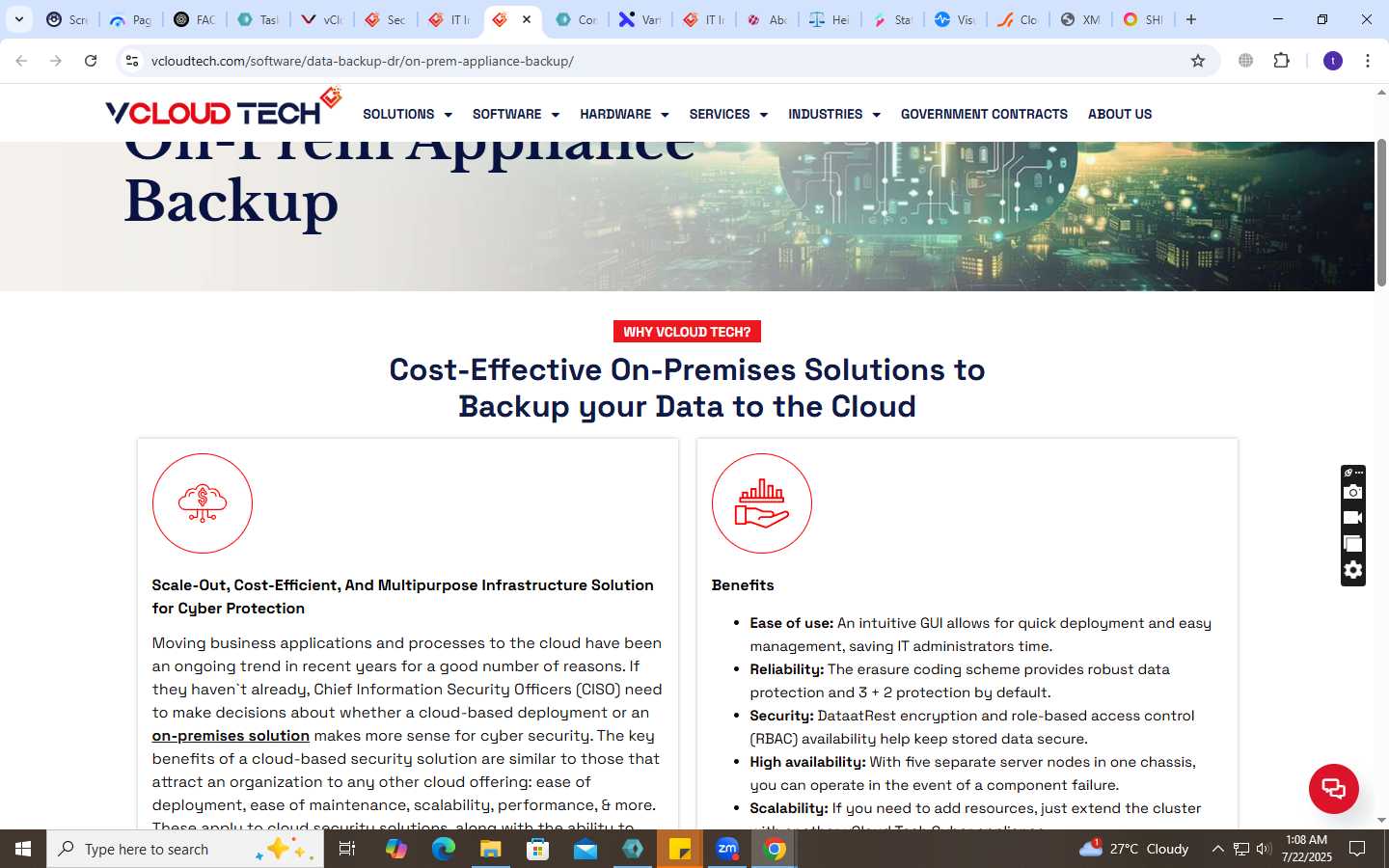
Task: Open the browser Extensions puzzle icon
Action: coord(1281,61)
